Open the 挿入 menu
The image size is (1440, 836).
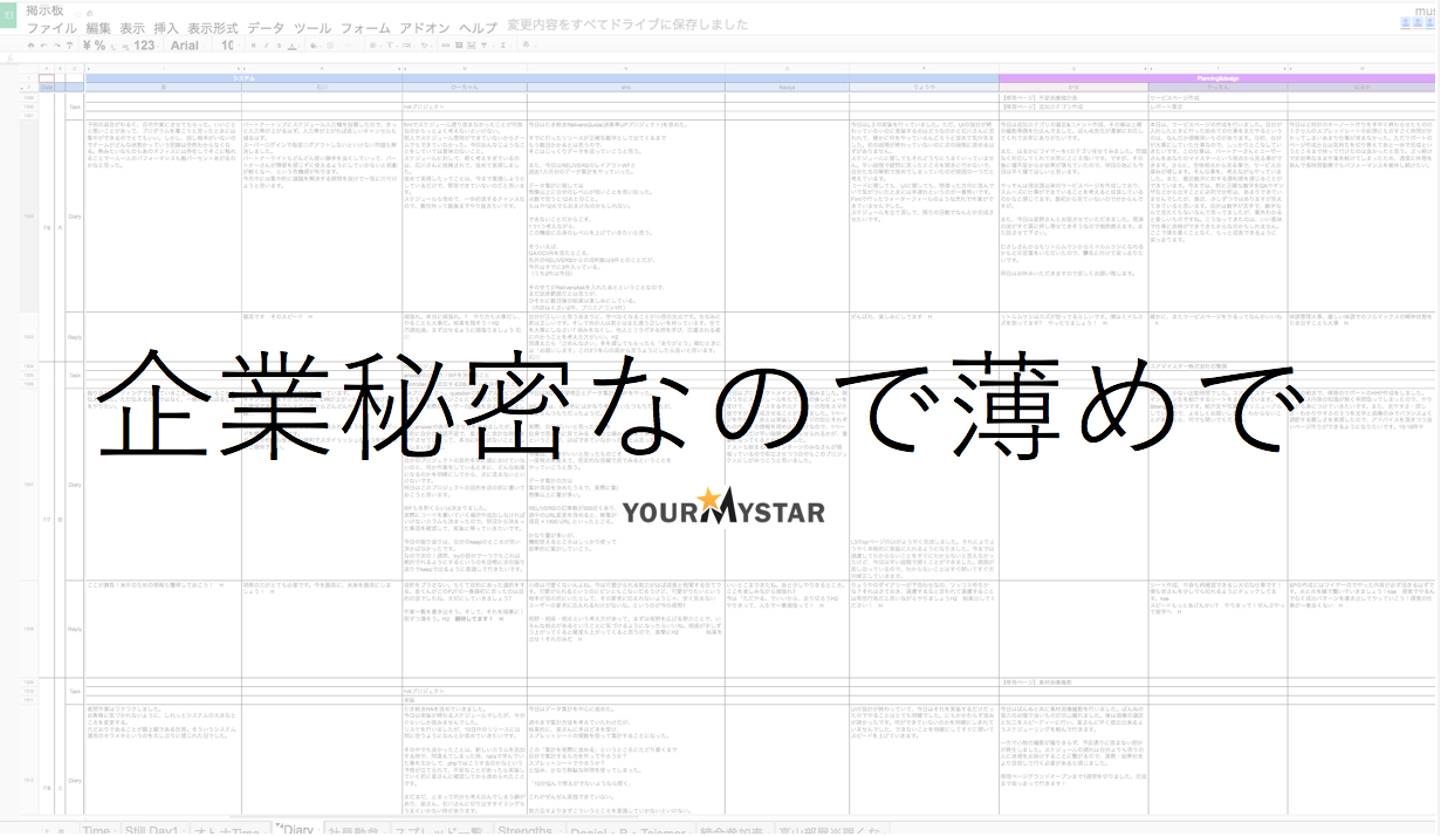pos(166,27)
